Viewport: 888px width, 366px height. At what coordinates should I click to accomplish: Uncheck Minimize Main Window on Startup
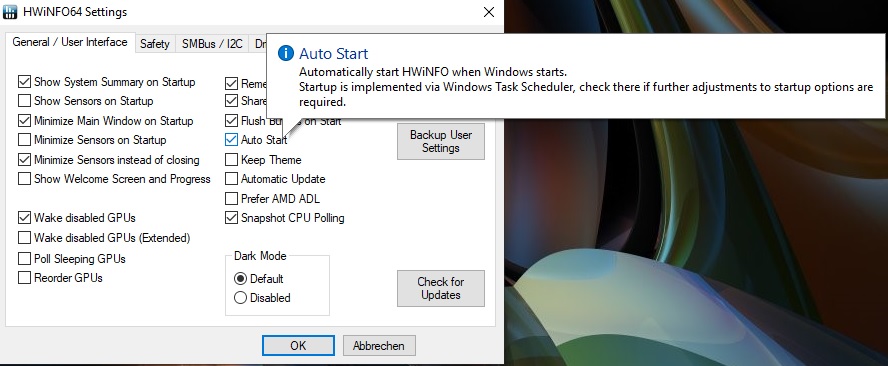24,121
